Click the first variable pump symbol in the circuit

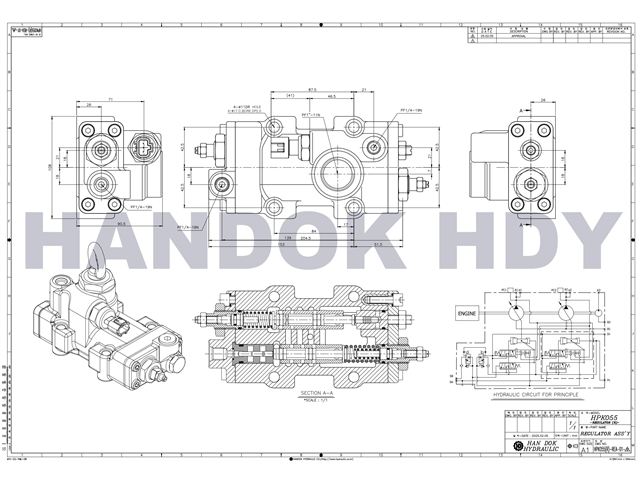(x=516, y=313)
